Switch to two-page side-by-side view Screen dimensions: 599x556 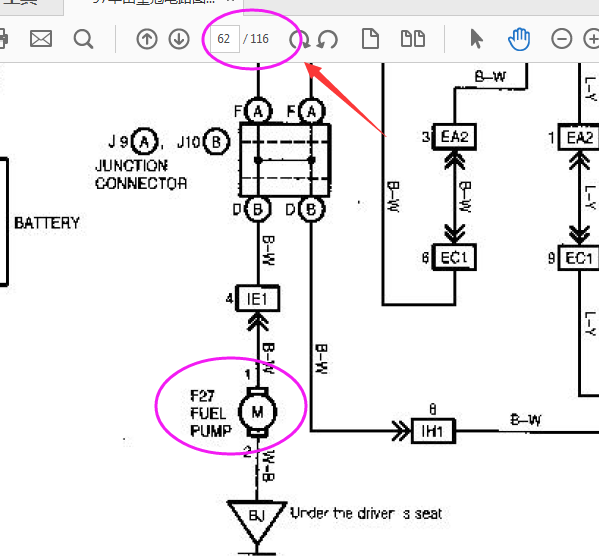tap(413, 39)
